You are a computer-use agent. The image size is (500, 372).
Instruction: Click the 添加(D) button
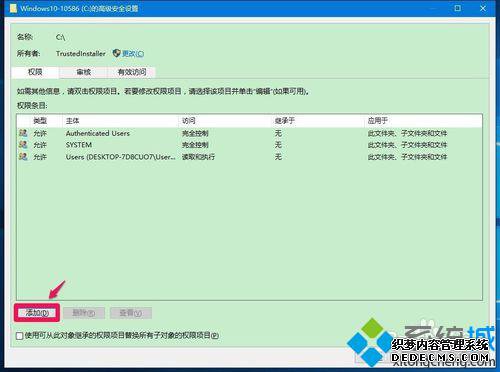point(37,313)
